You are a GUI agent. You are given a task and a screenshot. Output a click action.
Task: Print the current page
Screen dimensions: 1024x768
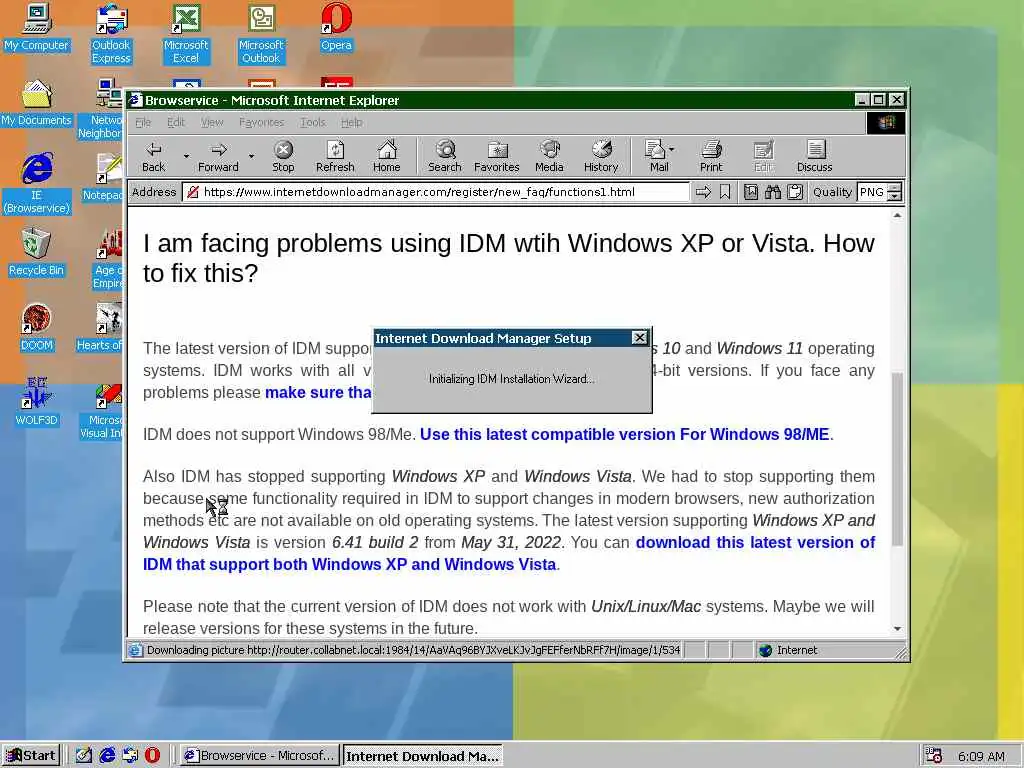[711, 157]
